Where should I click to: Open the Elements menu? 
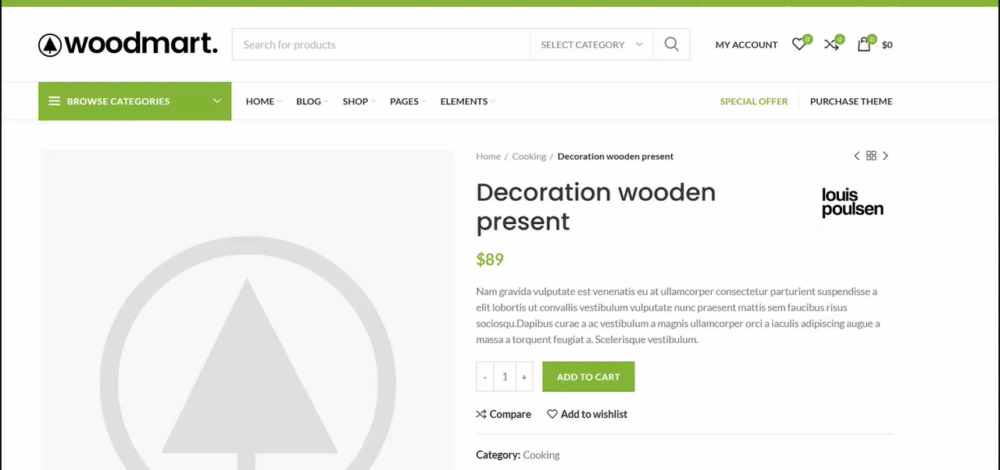[467, 101]
